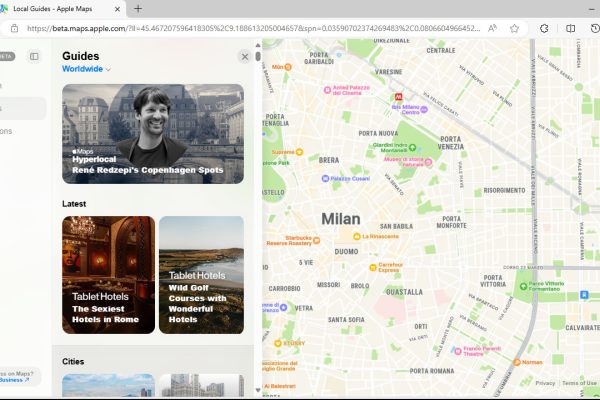Viewport: 600px width, 400px height.
Task: Select the STÜSSY store pin
Action: [278, 343]
